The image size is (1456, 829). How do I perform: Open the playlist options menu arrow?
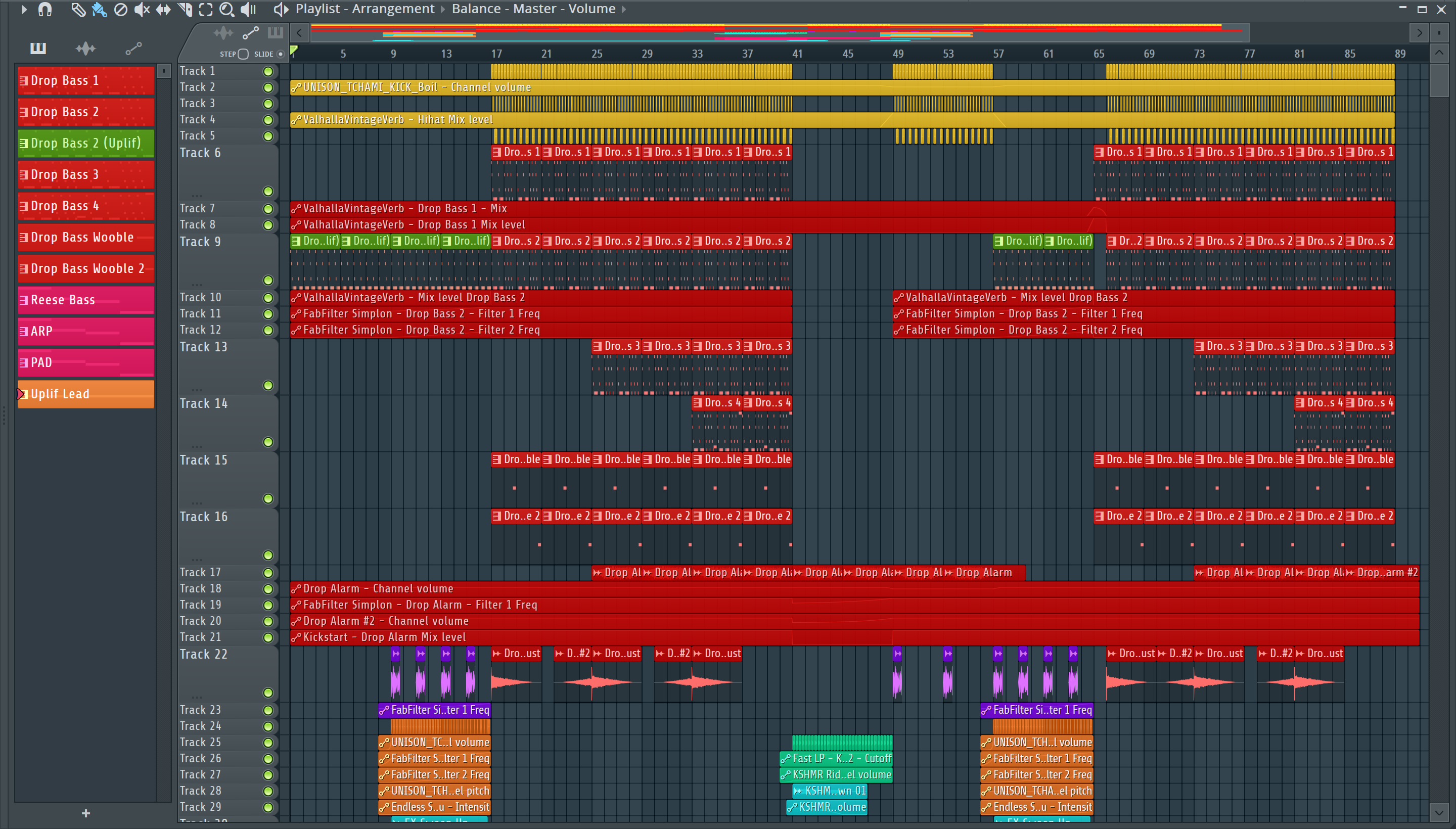point(24,9)
